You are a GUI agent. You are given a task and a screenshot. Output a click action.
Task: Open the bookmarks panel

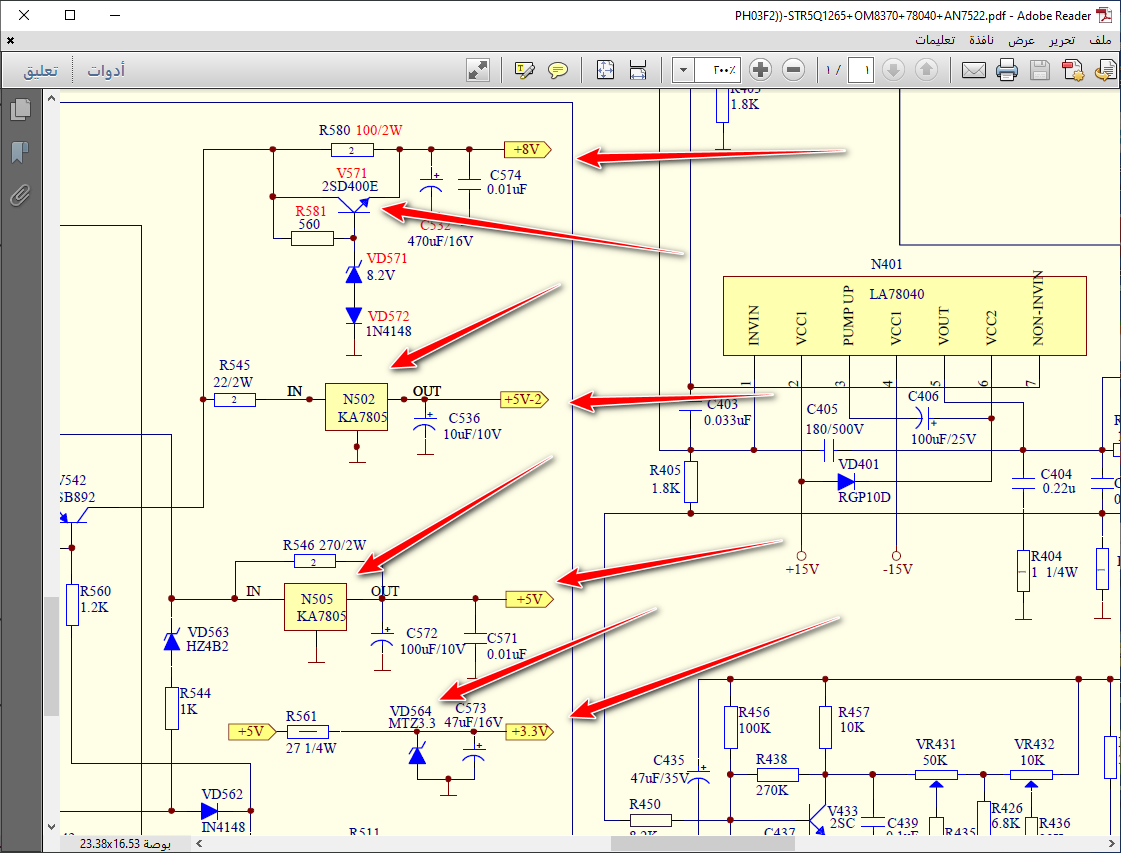coord(20,152)
